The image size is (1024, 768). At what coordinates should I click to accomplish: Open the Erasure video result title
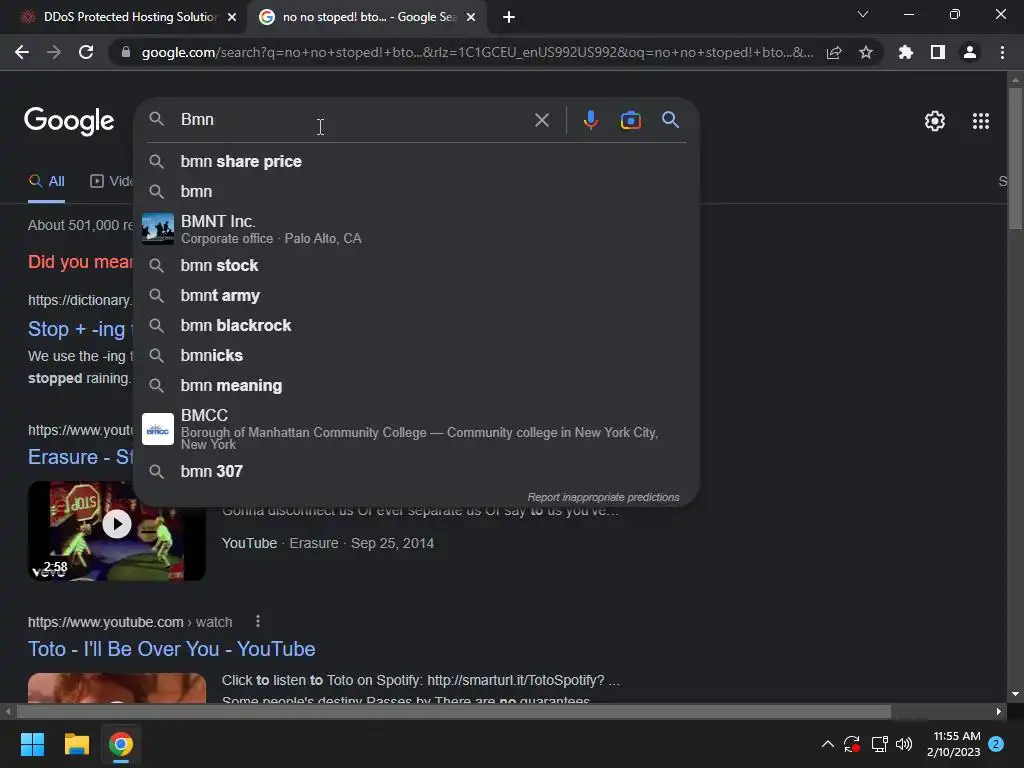coord(80,456)
